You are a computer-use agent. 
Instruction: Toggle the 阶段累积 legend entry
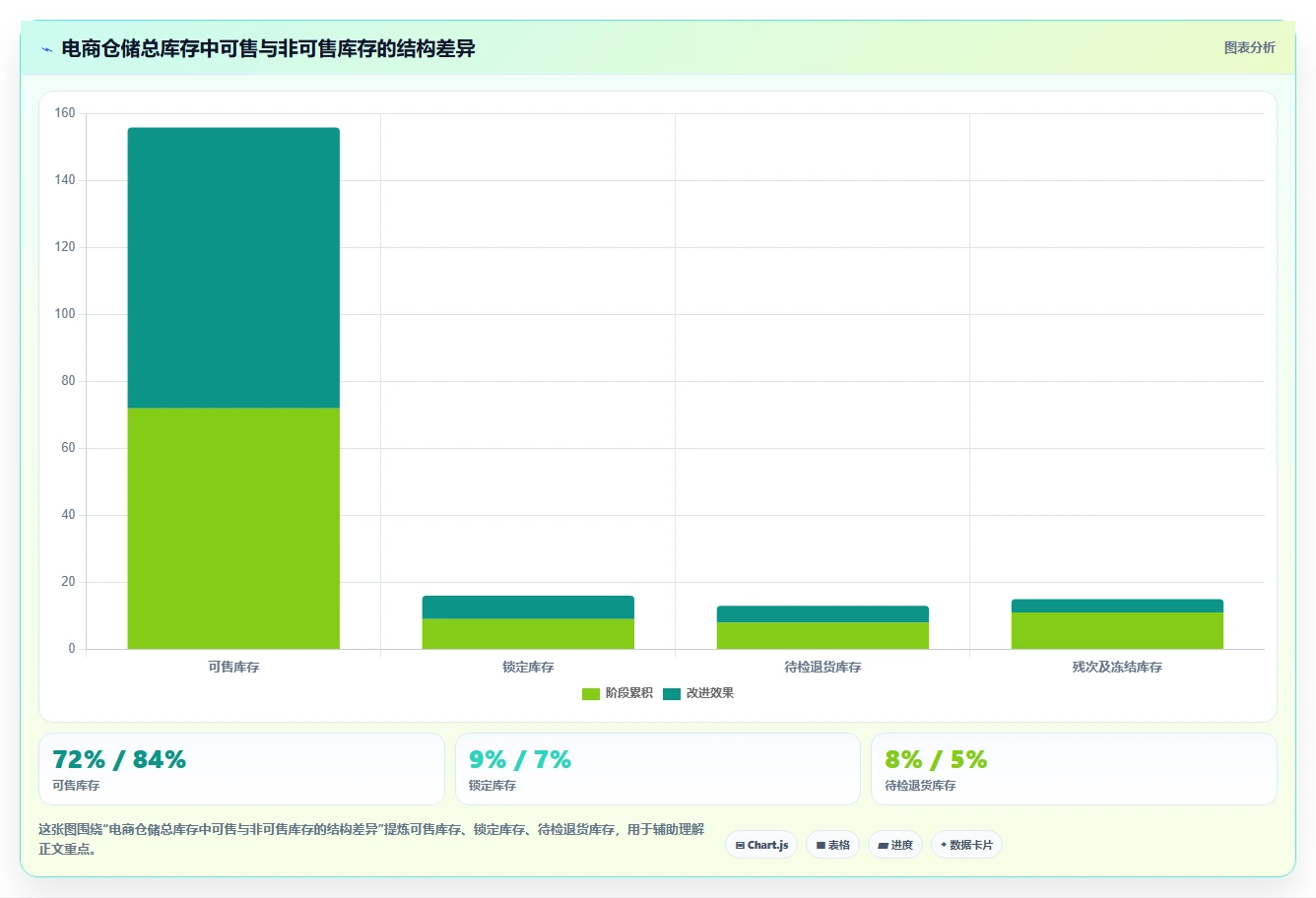coord(618,693)
